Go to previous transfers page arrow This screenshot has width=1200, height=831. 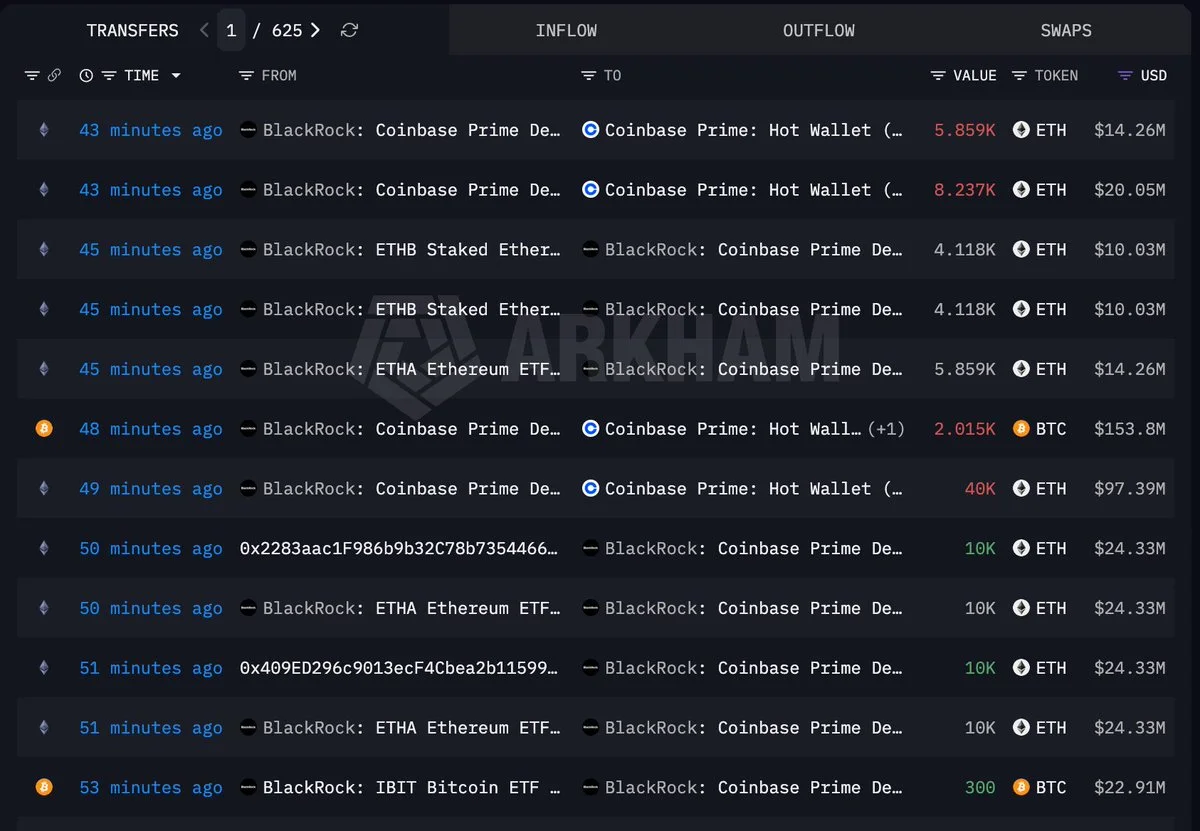204,30
